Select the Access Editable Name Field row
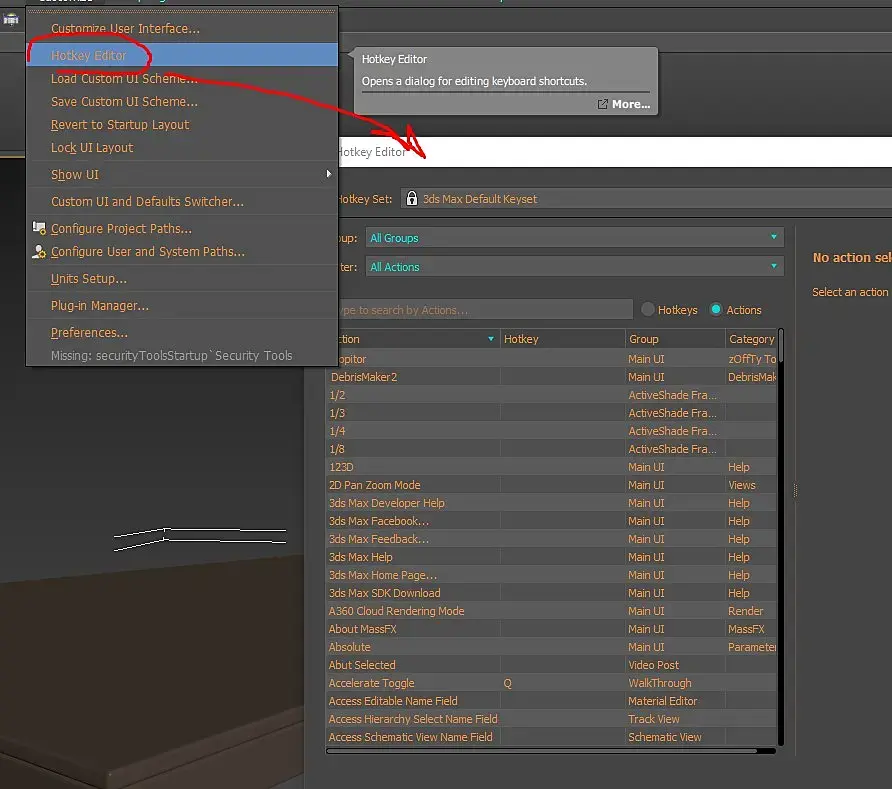892x789 pixels. coord(551,701)
